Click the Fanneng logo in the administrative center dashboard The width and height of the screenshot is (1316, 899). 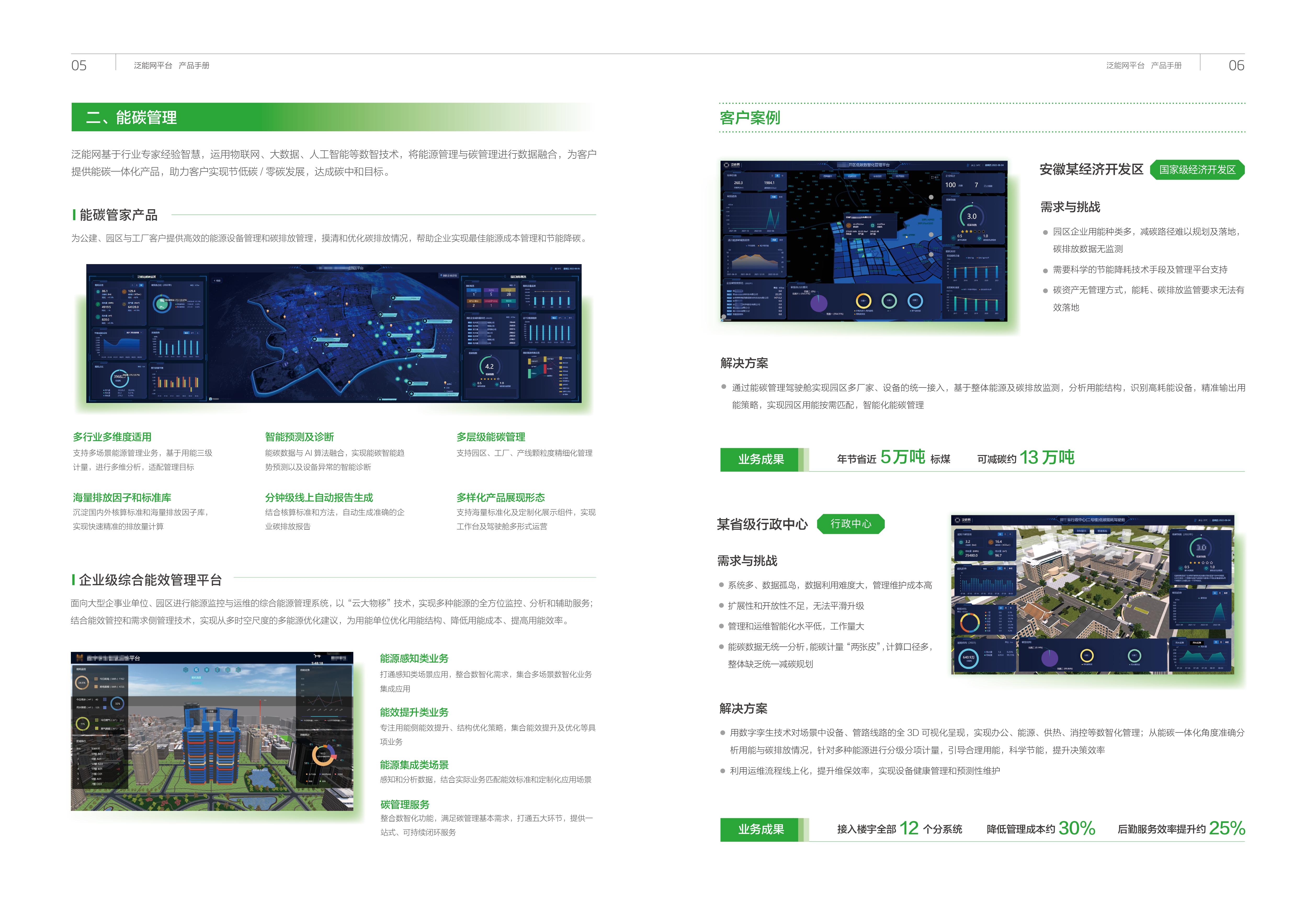pyautogui.click(x=963, y=520)
